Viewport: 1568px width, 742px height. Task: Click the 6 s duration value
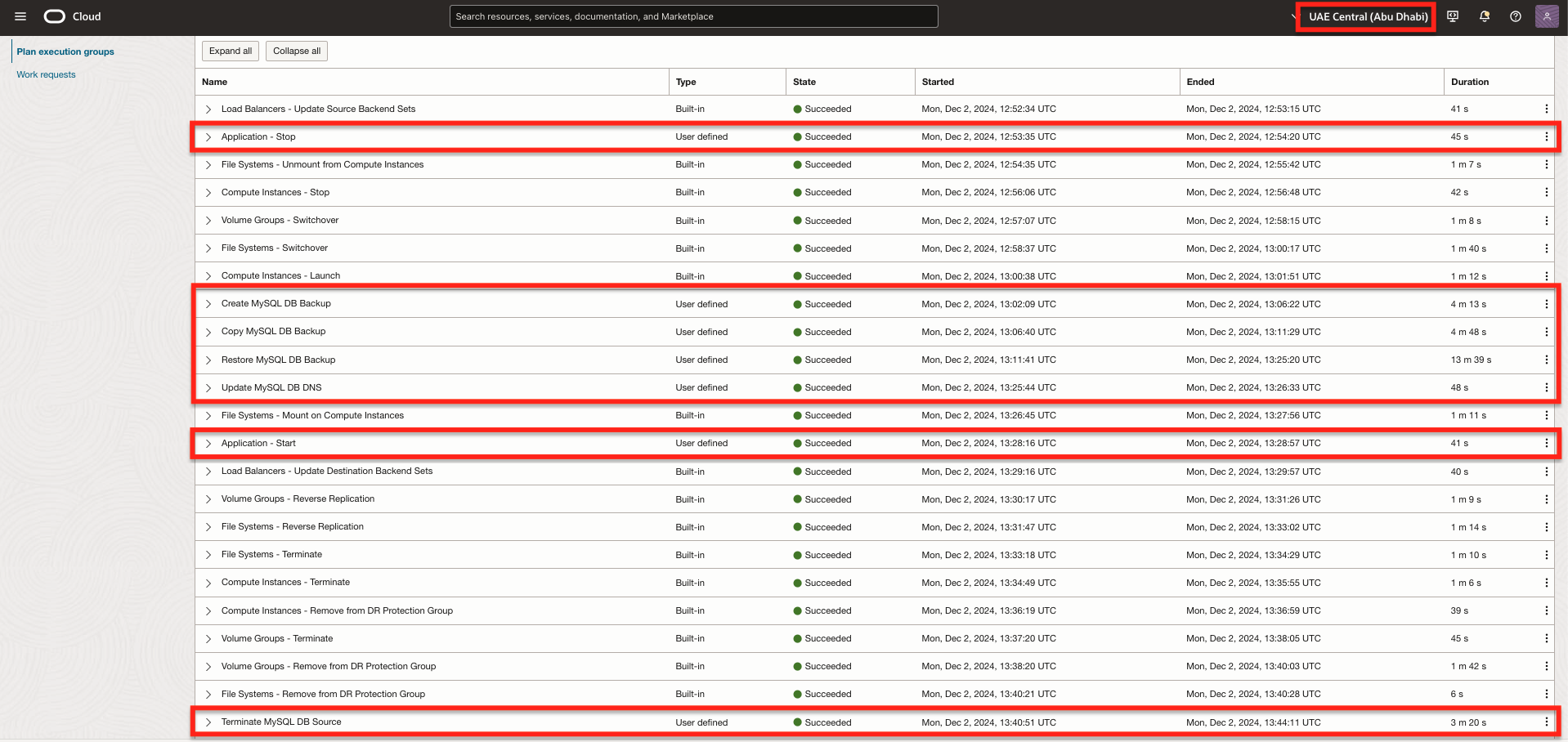[x=1457, y=694]
